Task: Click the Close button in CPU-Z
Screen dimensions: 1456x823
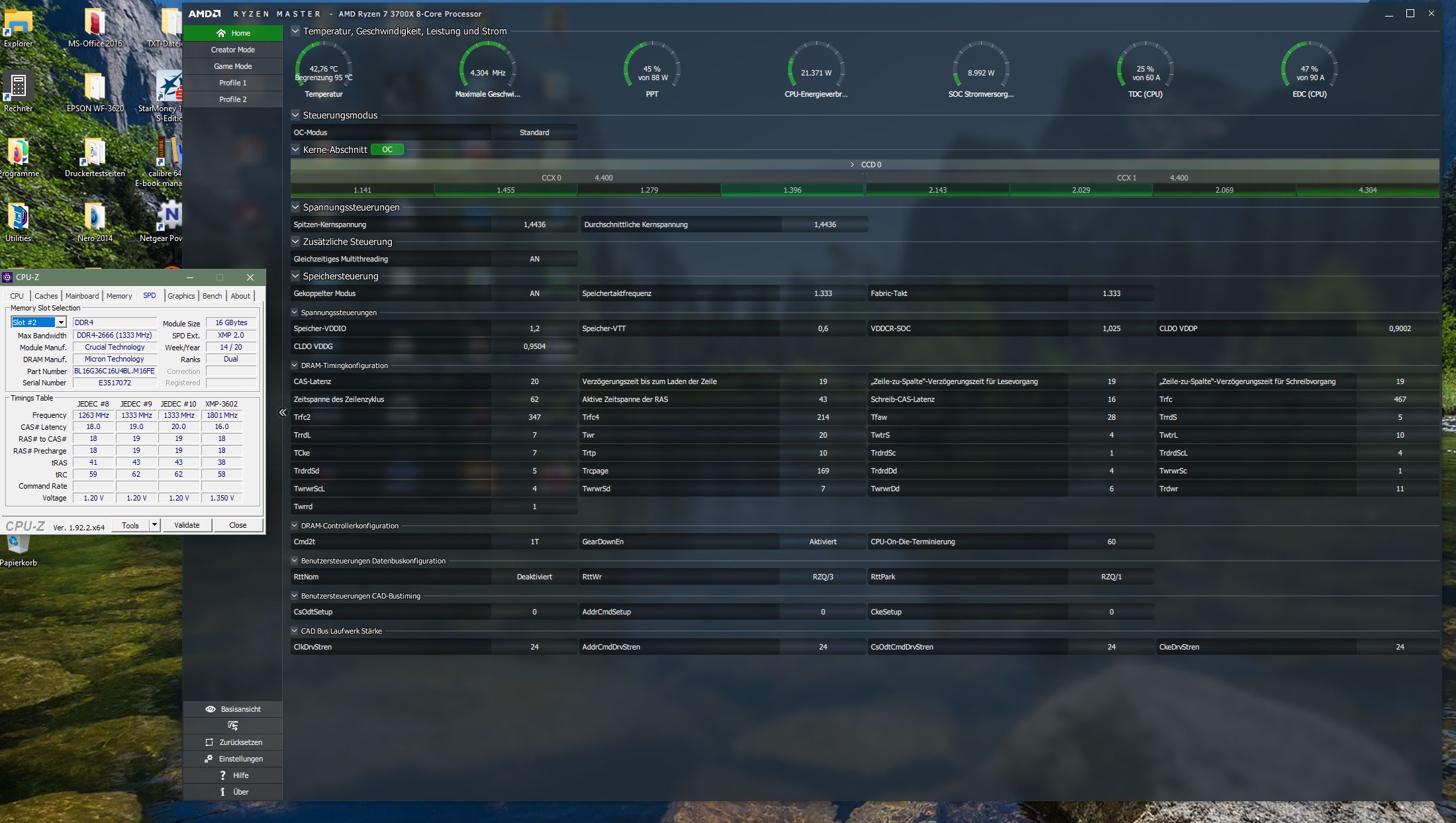Action: (238, 525)
